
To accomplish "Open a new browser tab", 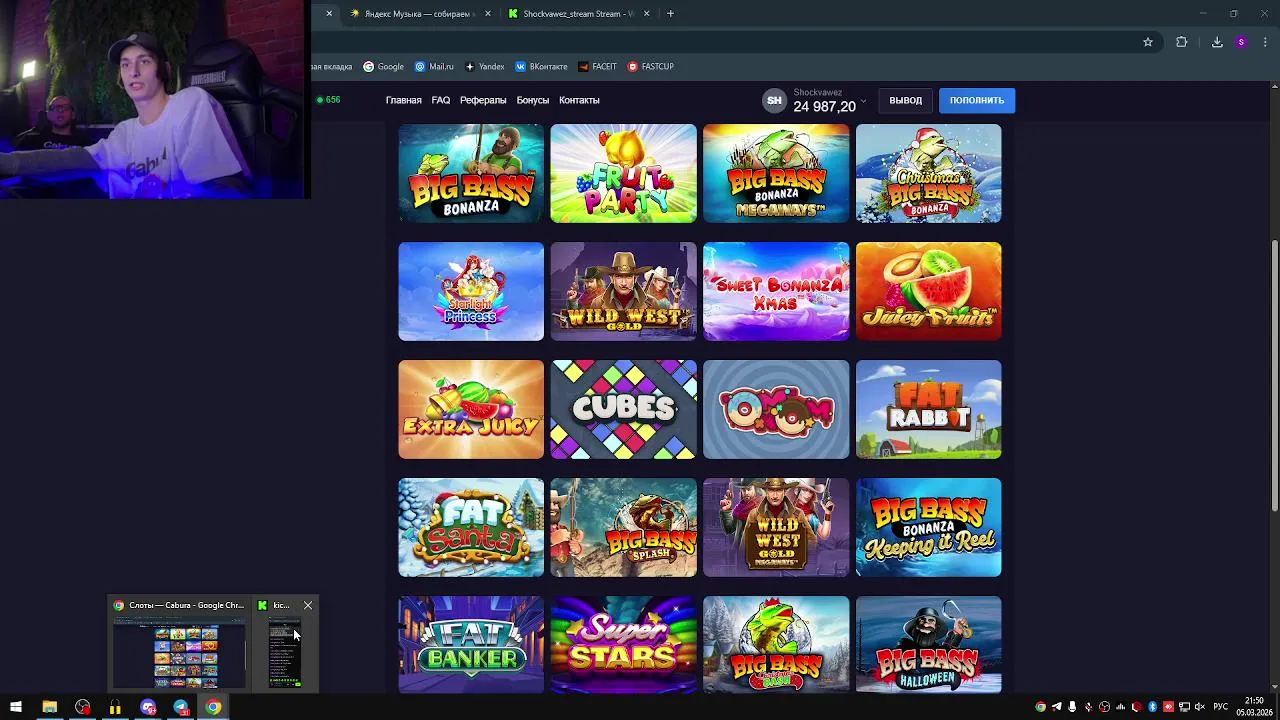I will coord(670,14).
